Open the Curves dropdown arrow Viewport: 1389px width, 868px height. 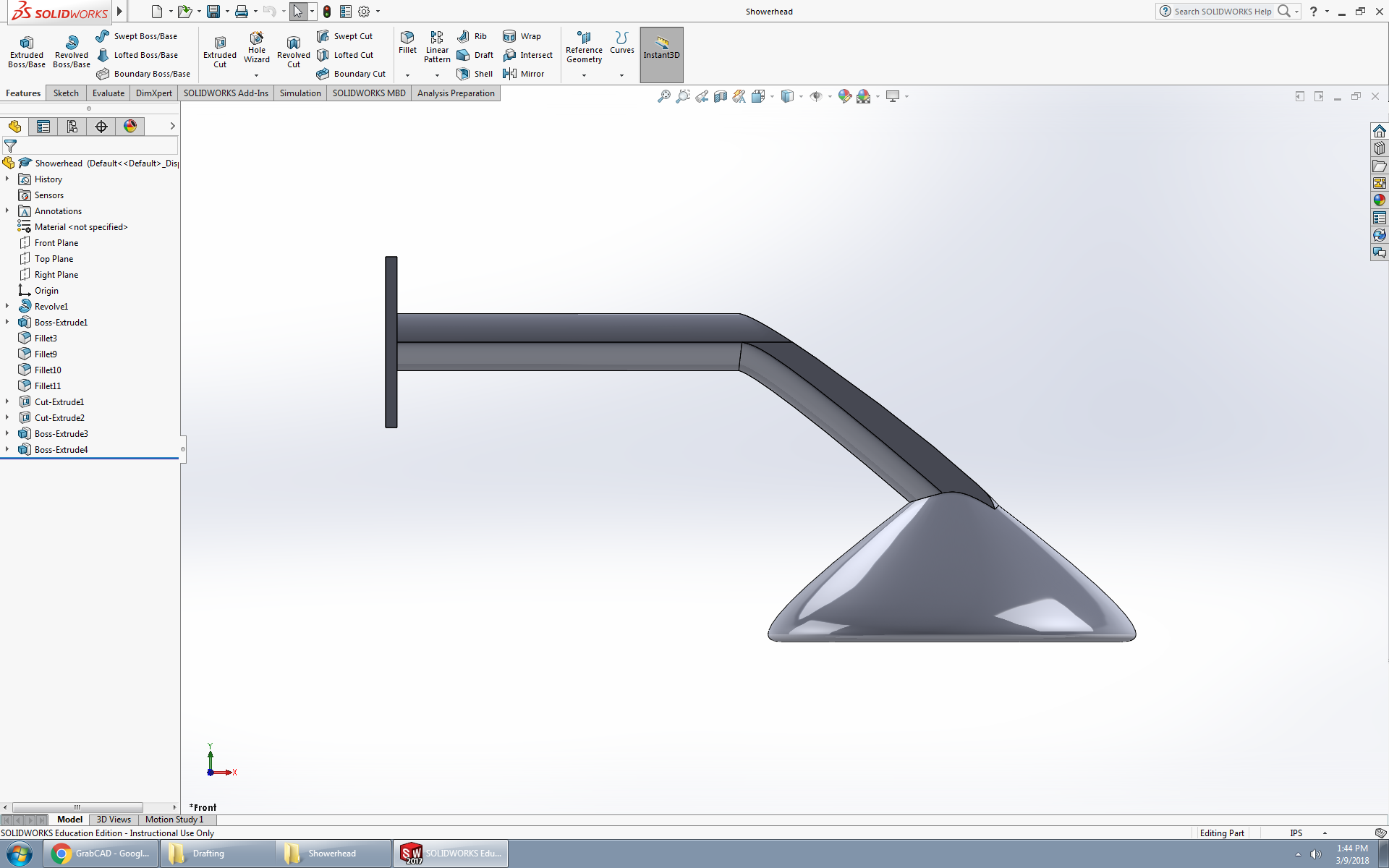tap(621, 75)
